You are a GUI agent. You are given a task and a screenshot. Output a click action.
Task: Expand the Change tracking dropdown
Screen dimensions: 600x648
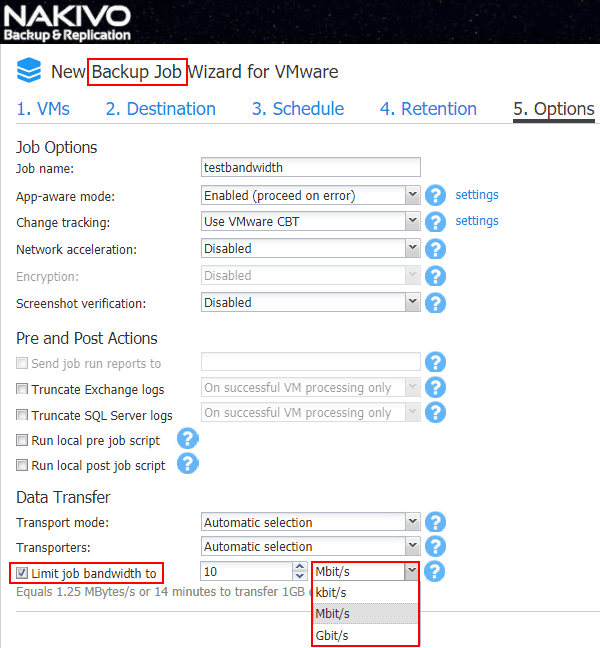(412, 222)
